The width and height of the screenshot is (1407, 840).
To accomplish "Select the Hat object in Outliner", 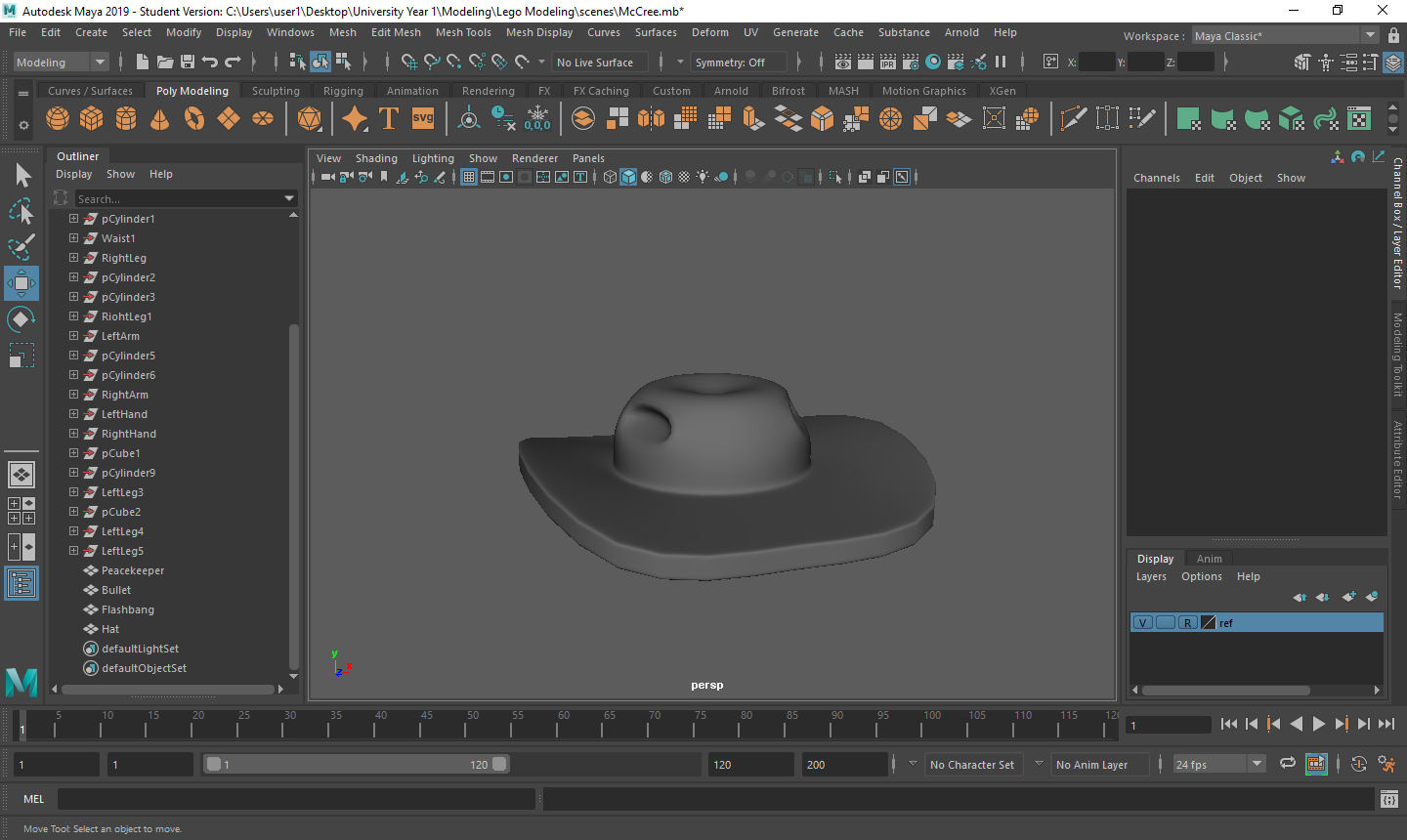I will point(110,629).
